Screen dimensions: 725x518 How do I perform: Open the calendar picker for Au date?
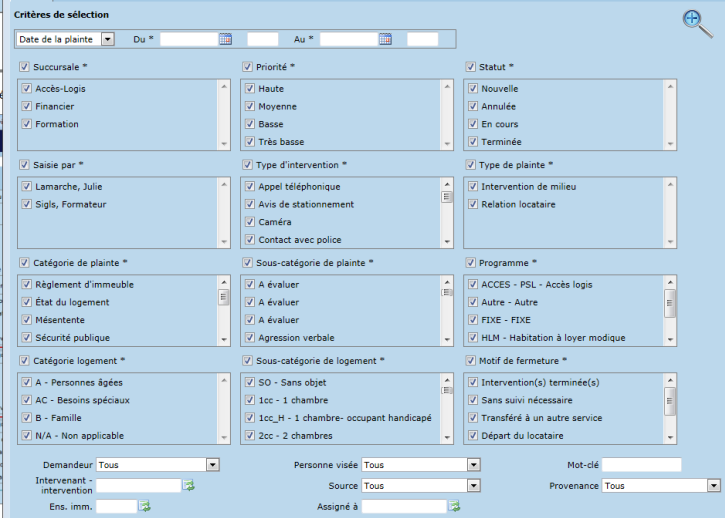(385, 39)
